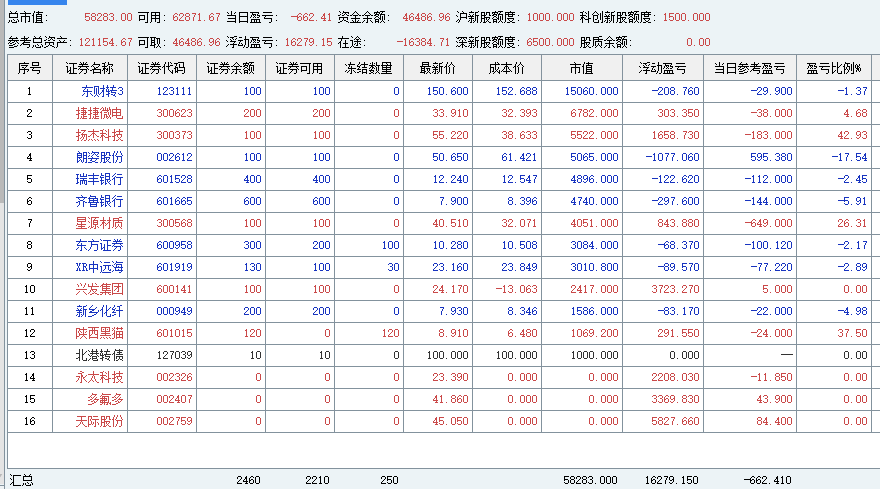The image size is (880, 489).
Task: Select the XR中远海 stock name
Action: 99,267
